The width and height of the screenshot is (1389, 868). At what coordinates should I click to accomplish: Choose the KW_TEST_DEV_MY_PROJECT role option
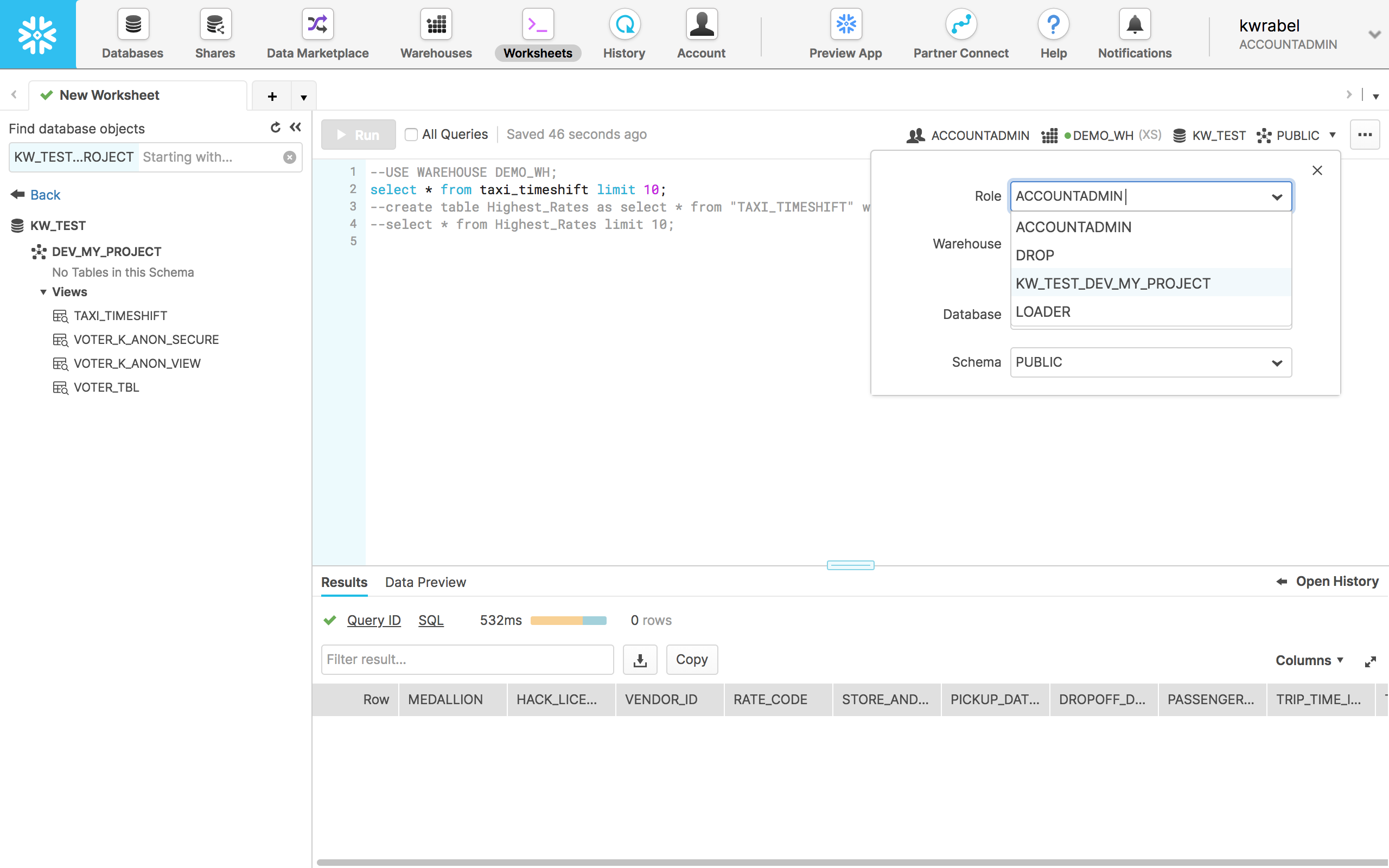pyautogui.click(x=1151, y=284)
